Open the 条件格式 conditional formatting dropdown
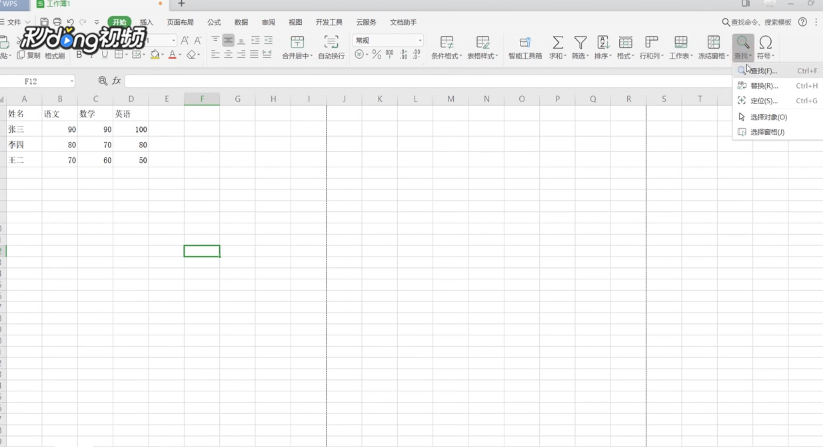Image resolution: width=823 pixels, height=447 pixels. pyautogui.click(x=446, y=47)
